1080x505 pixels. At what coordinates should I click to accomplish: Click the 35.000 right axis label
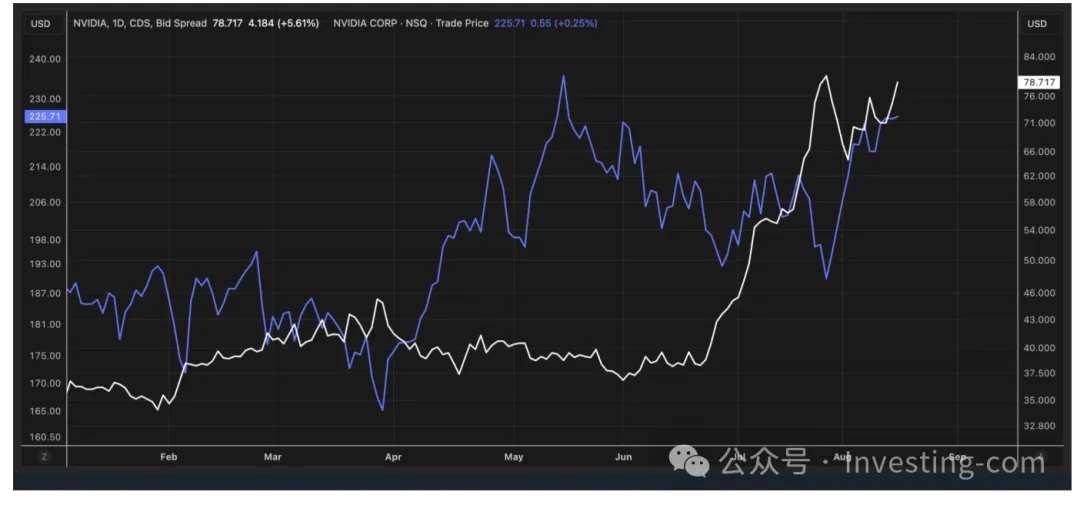click(1040, 400)
